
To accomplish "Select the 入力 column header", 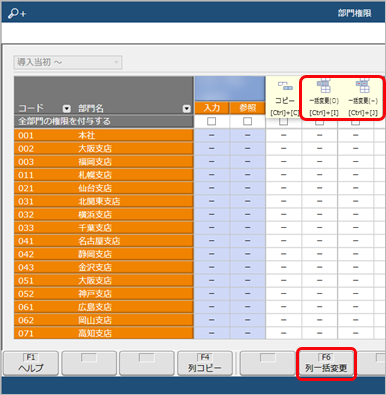I will click(x=212, y=108).
